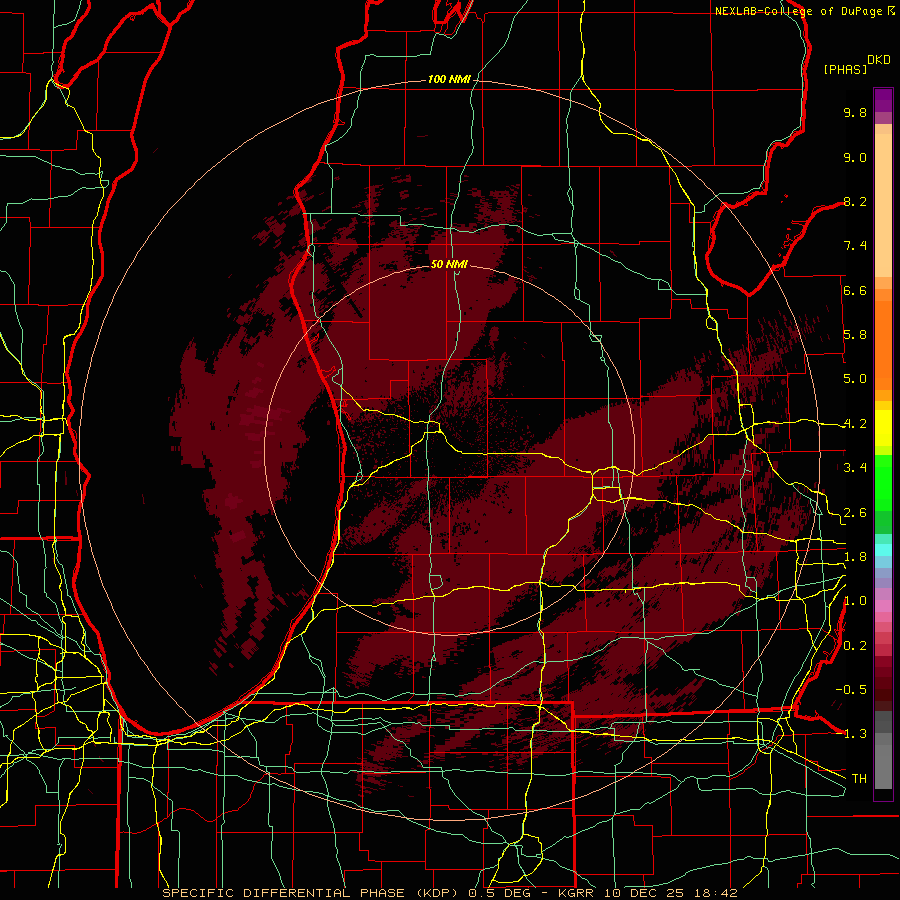
Task: Click the 50 NMI range ring label
Action: coord(449,264)
